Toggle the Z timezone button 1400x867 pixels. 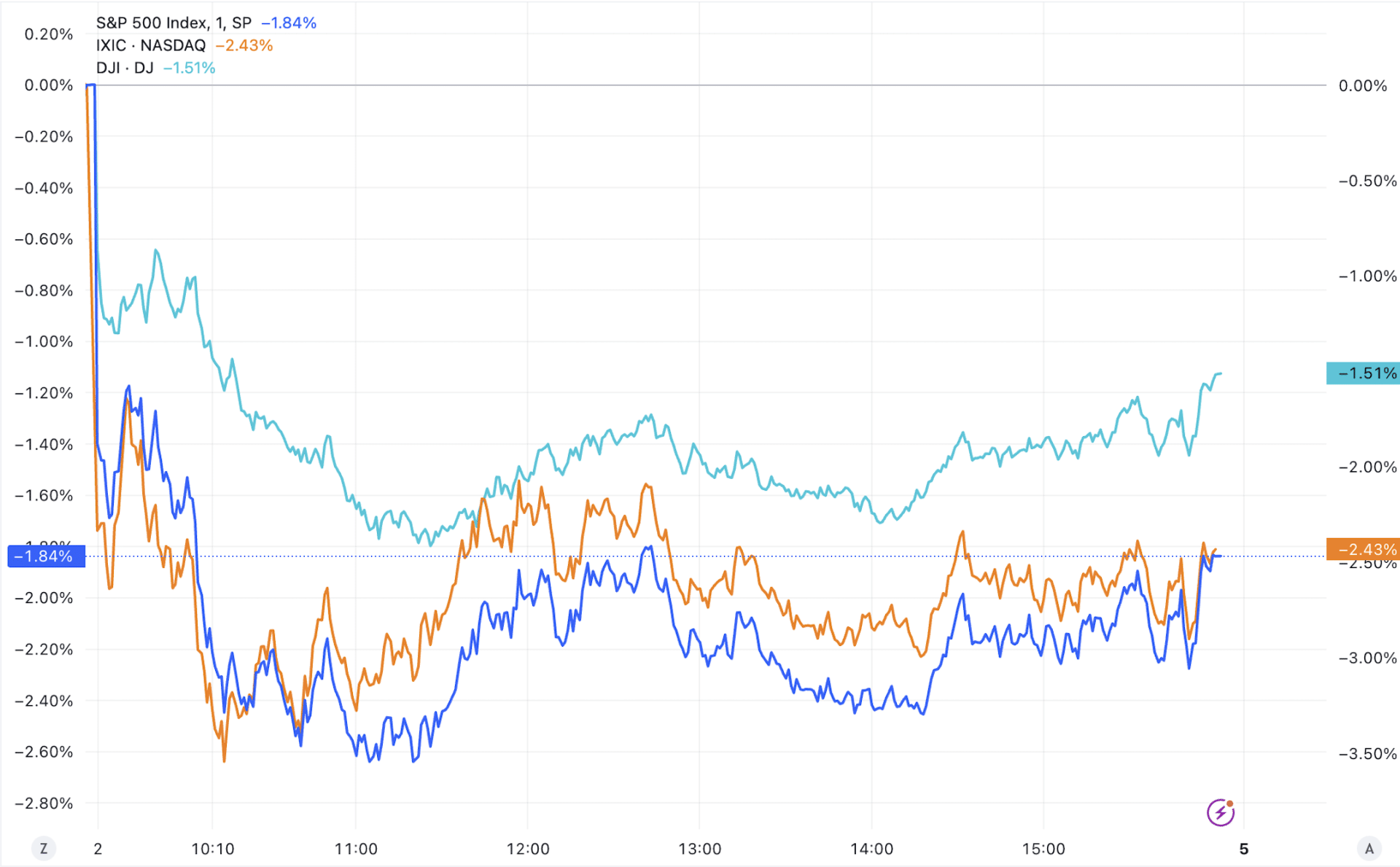[x=44, y=848]
